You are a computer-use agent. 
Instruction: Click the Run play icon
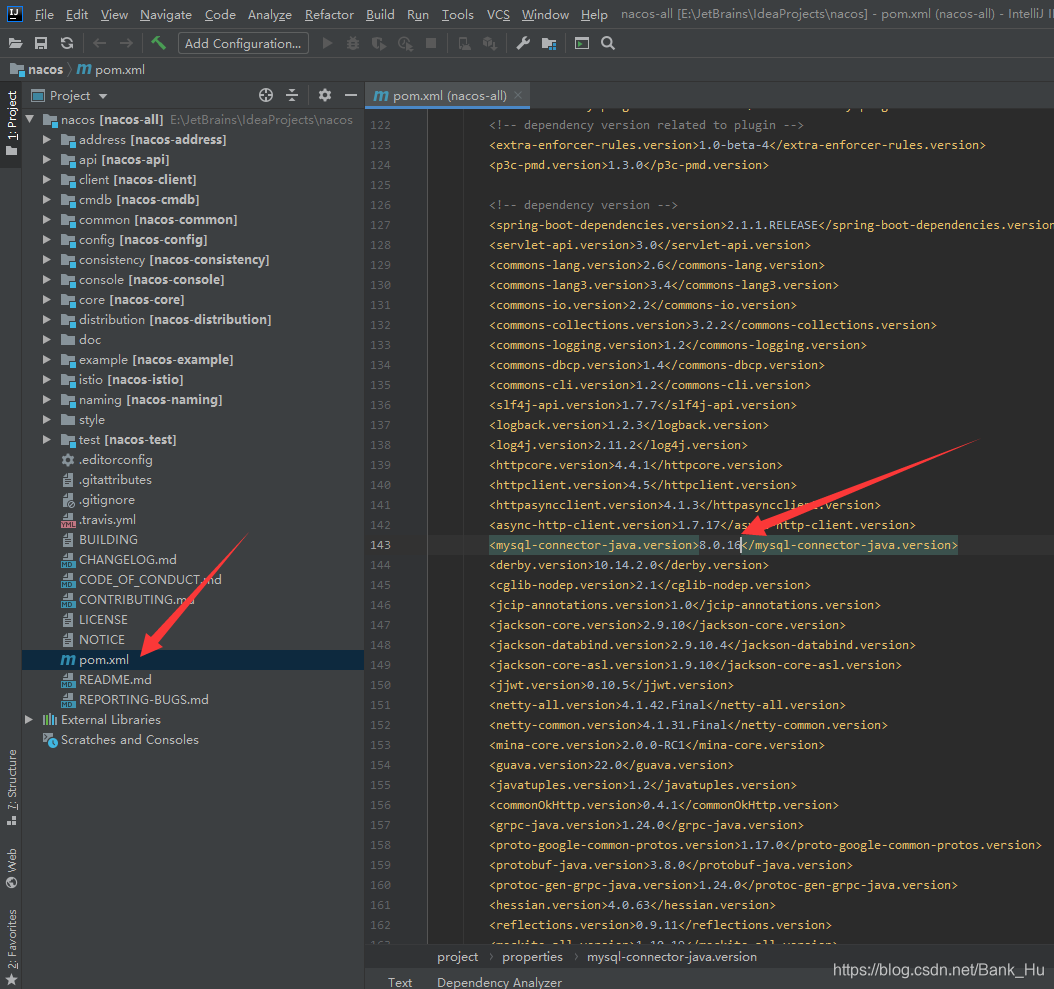pyautogui.click(x=327, y=43)
